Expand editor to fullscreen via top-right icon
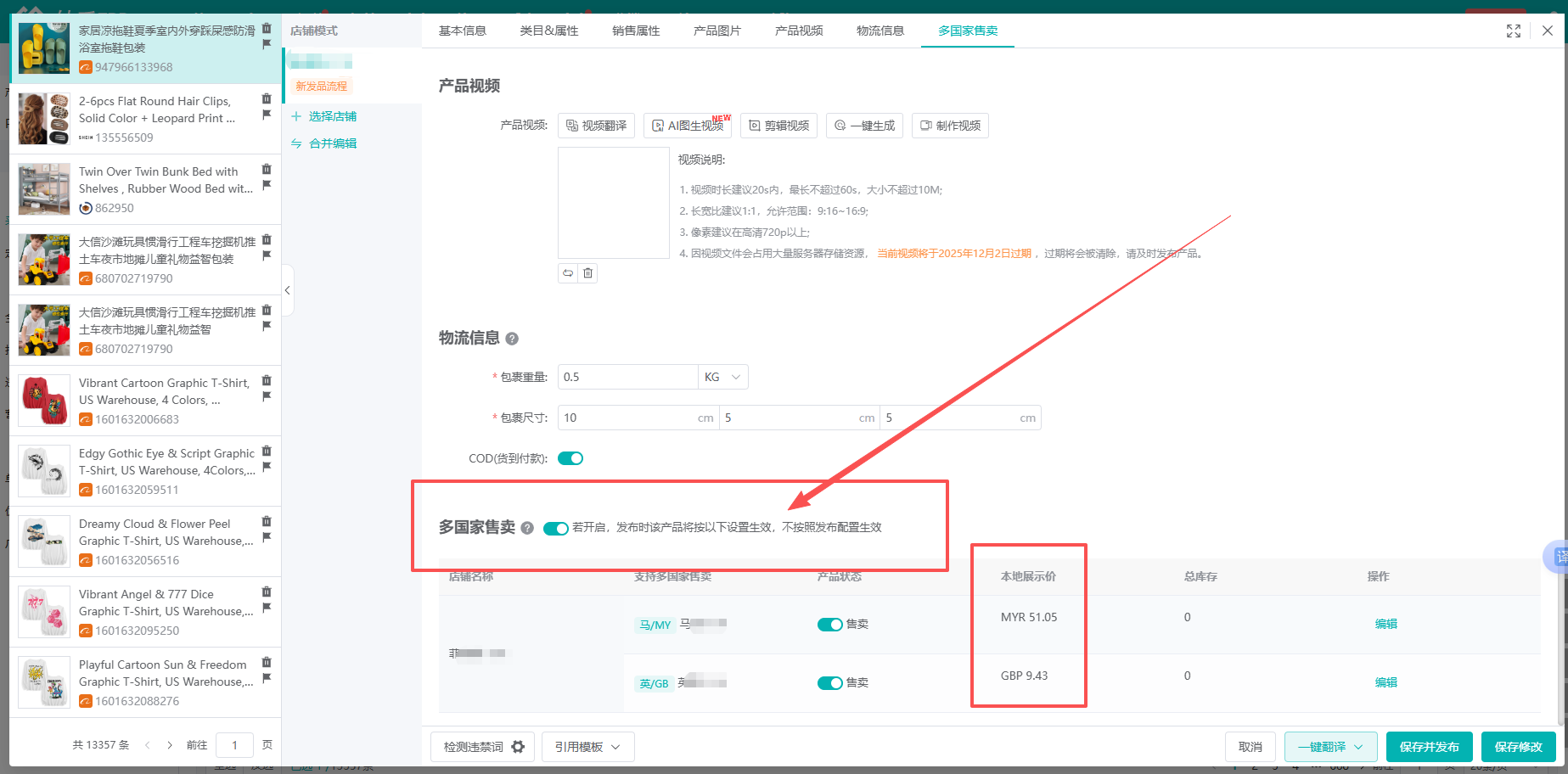 1514,31
